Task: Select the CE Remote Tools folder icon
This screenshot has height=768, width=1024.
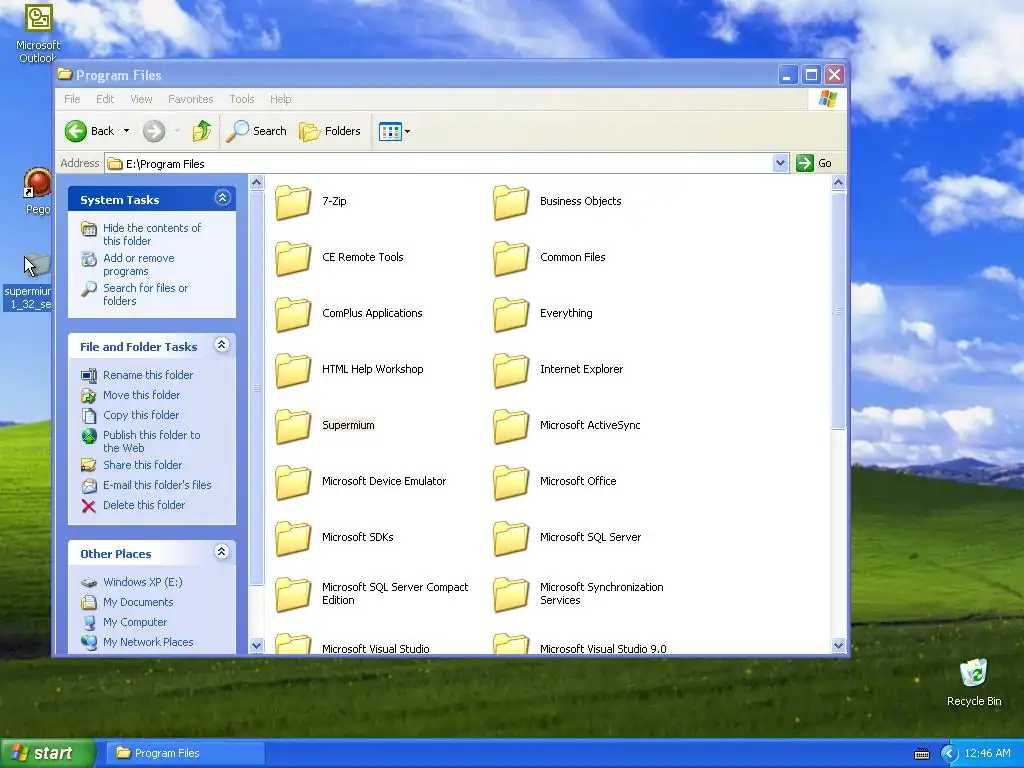Action: click(x=293, y=258)
